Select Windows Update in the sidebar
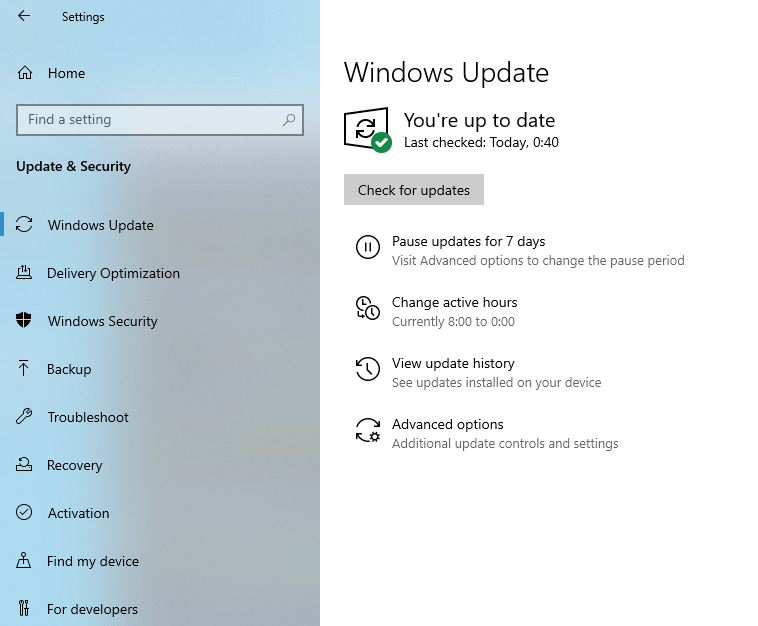Screen dimensions: 758x626 point(101,225)
